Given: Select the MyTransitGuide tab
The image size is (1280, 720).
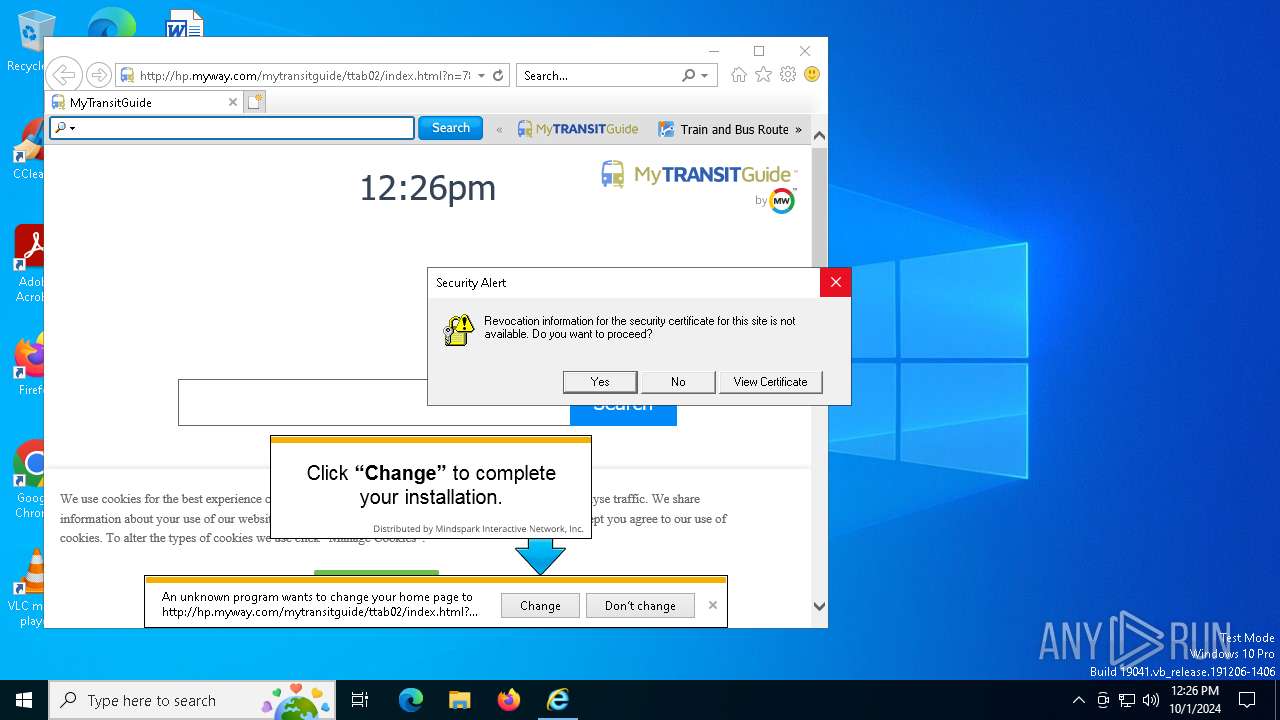Looking at the screenshot, I should tap(146, 102).
